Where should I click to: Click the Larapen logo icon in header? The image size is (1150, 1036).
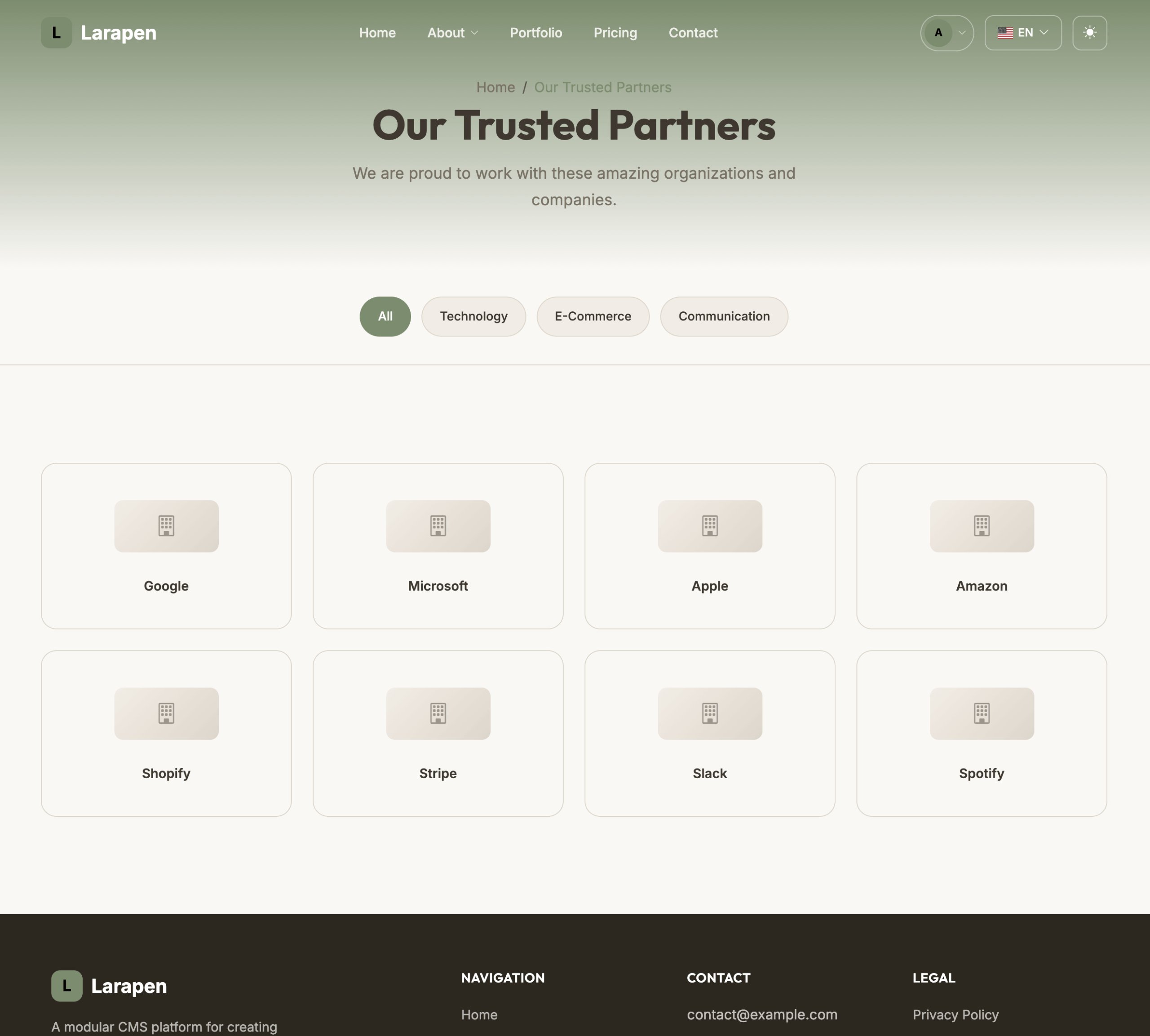pyautogui.click(x=56, y=32)
